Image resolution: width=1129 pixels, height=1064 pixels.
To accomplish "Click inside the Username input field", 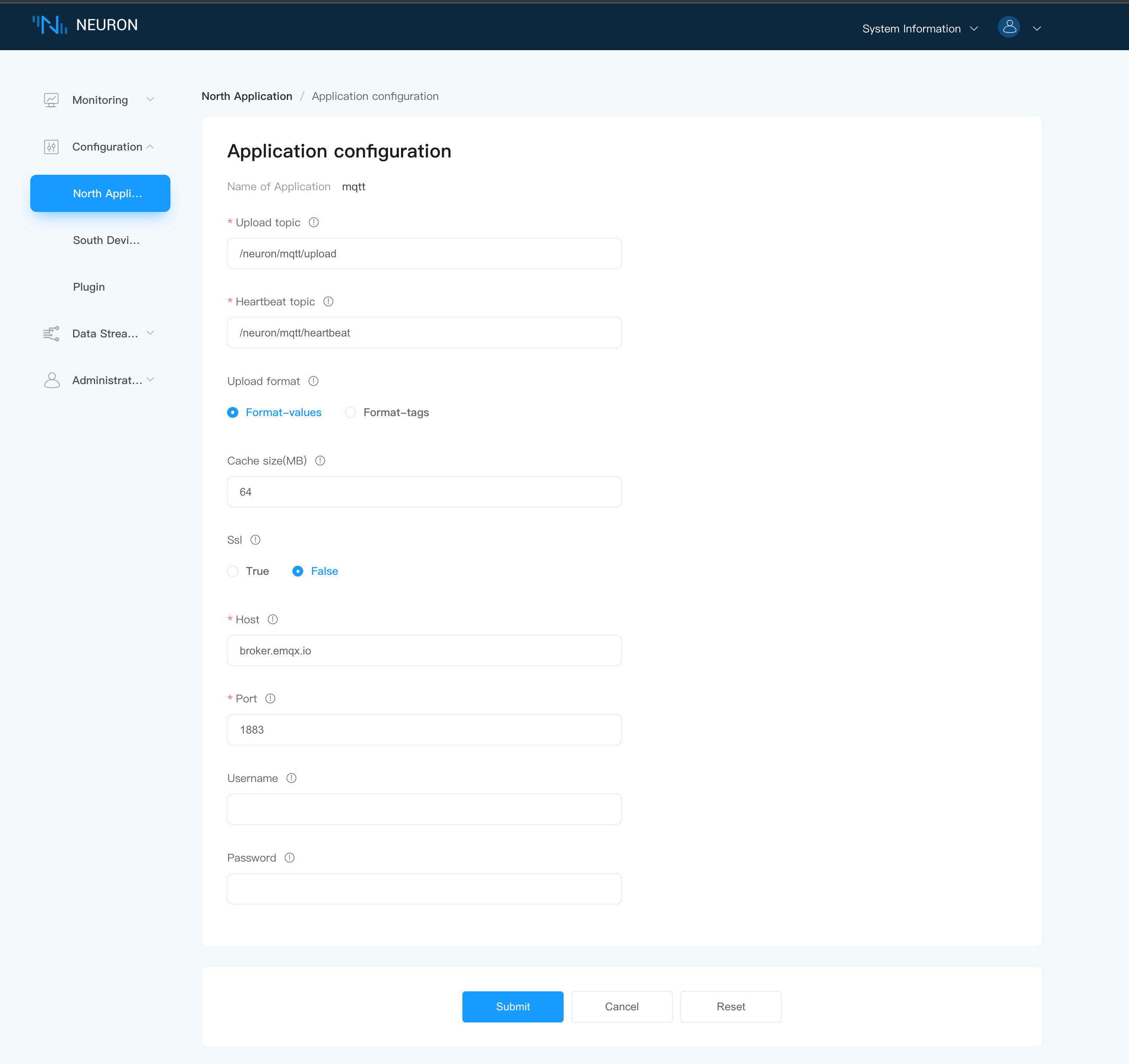I will pos(424,808).
